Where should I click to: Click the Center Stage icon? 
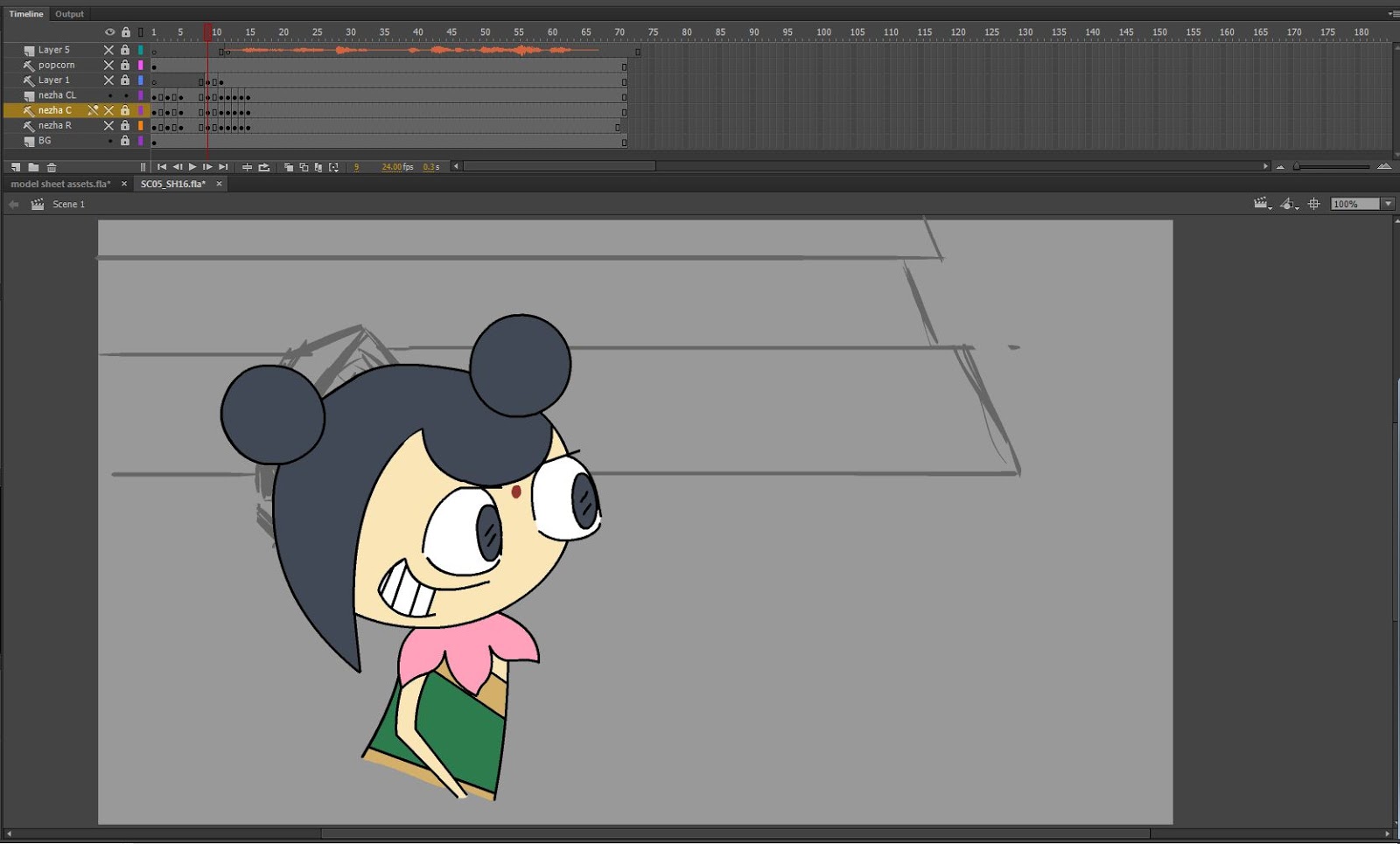pyautogui.click(x=1314, y=204)
